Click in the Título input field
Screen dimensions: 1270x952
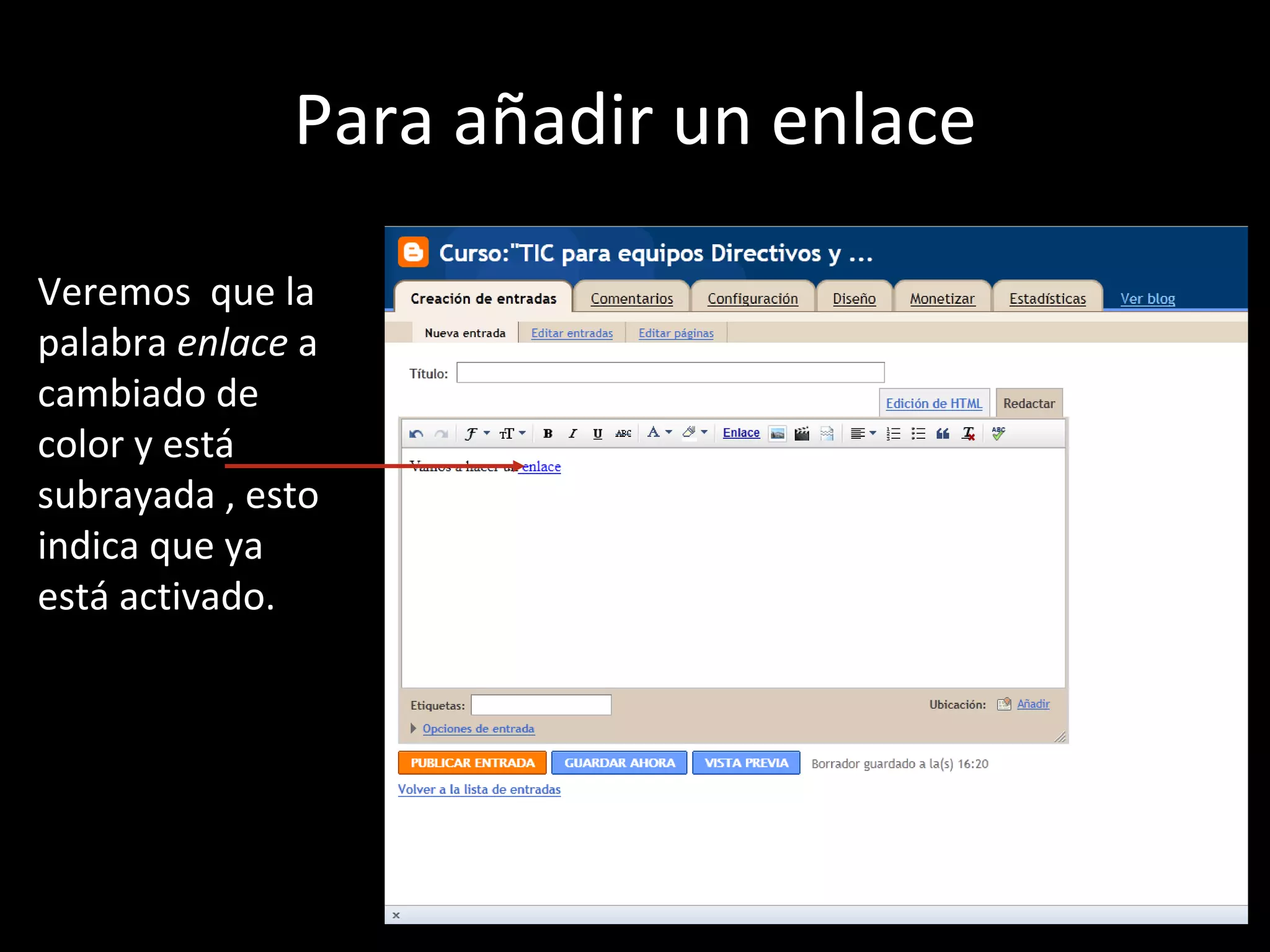(x=670, y=372)
